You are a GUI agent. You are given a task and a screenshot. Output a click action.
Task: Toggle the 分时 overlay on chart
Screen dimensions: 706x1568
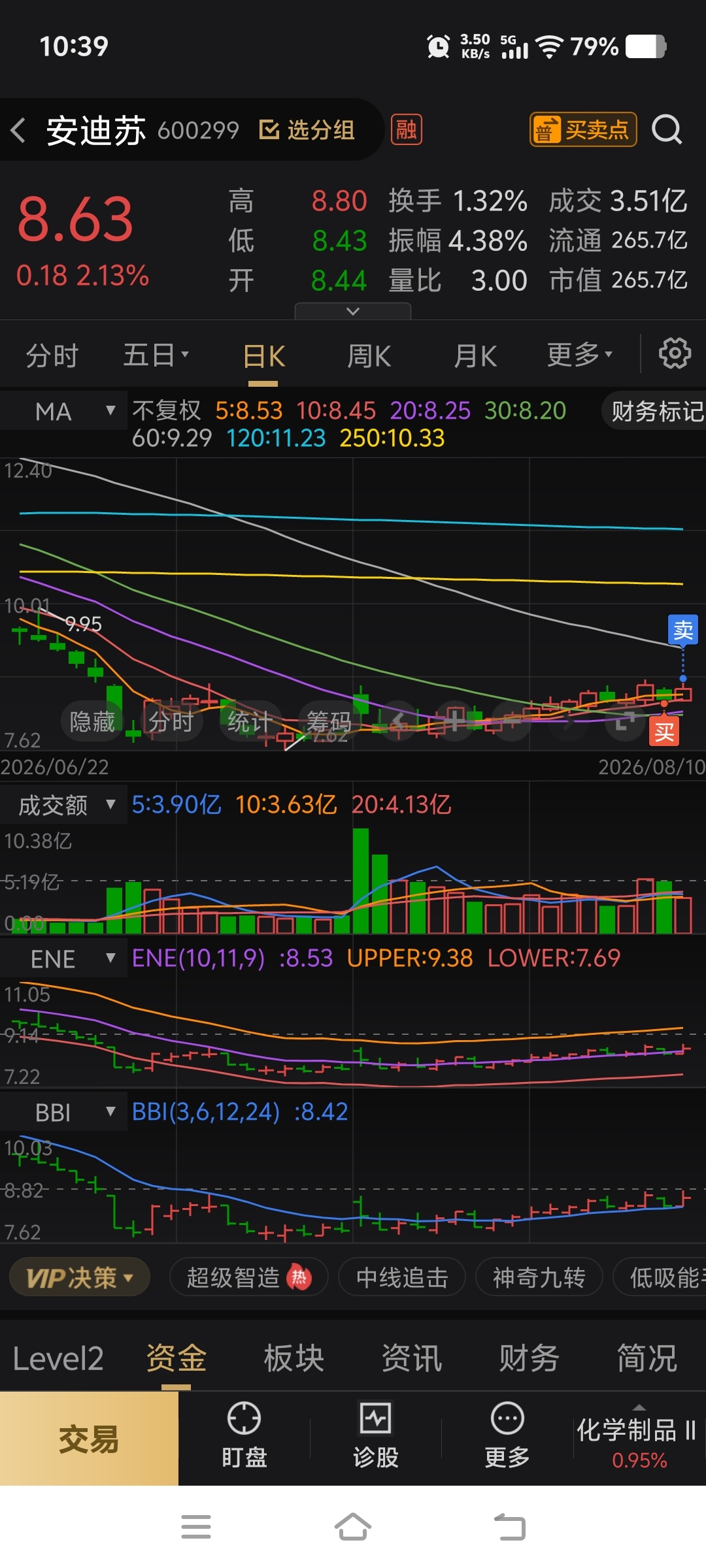[x=171, y=721]
